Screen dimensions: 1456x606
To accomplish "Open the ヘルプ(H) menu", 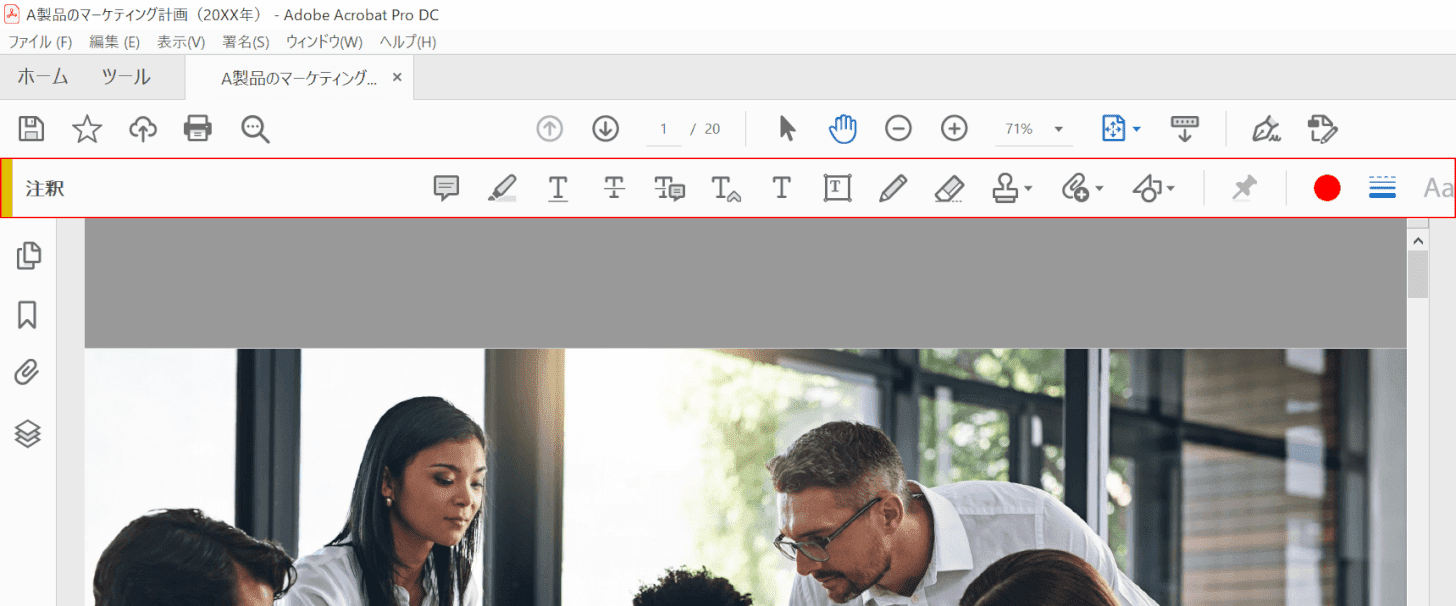I will (x=408, y=42).
